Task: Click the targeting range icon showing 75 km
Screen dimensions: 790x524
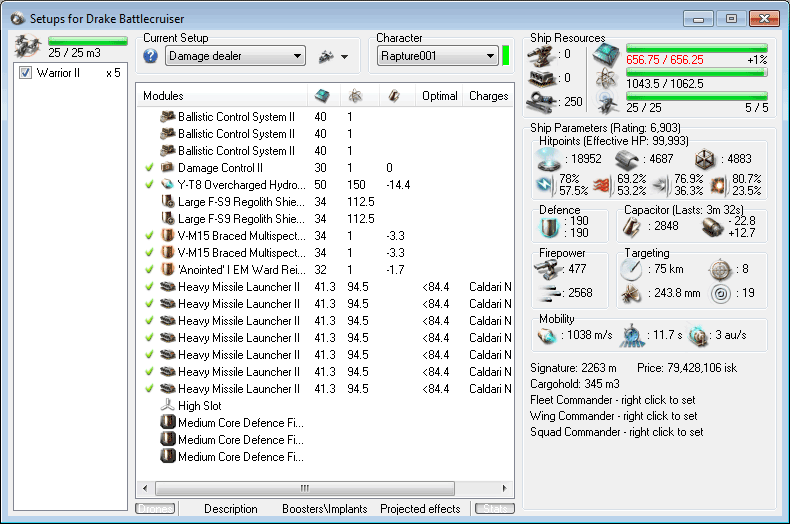Action: 632,270
